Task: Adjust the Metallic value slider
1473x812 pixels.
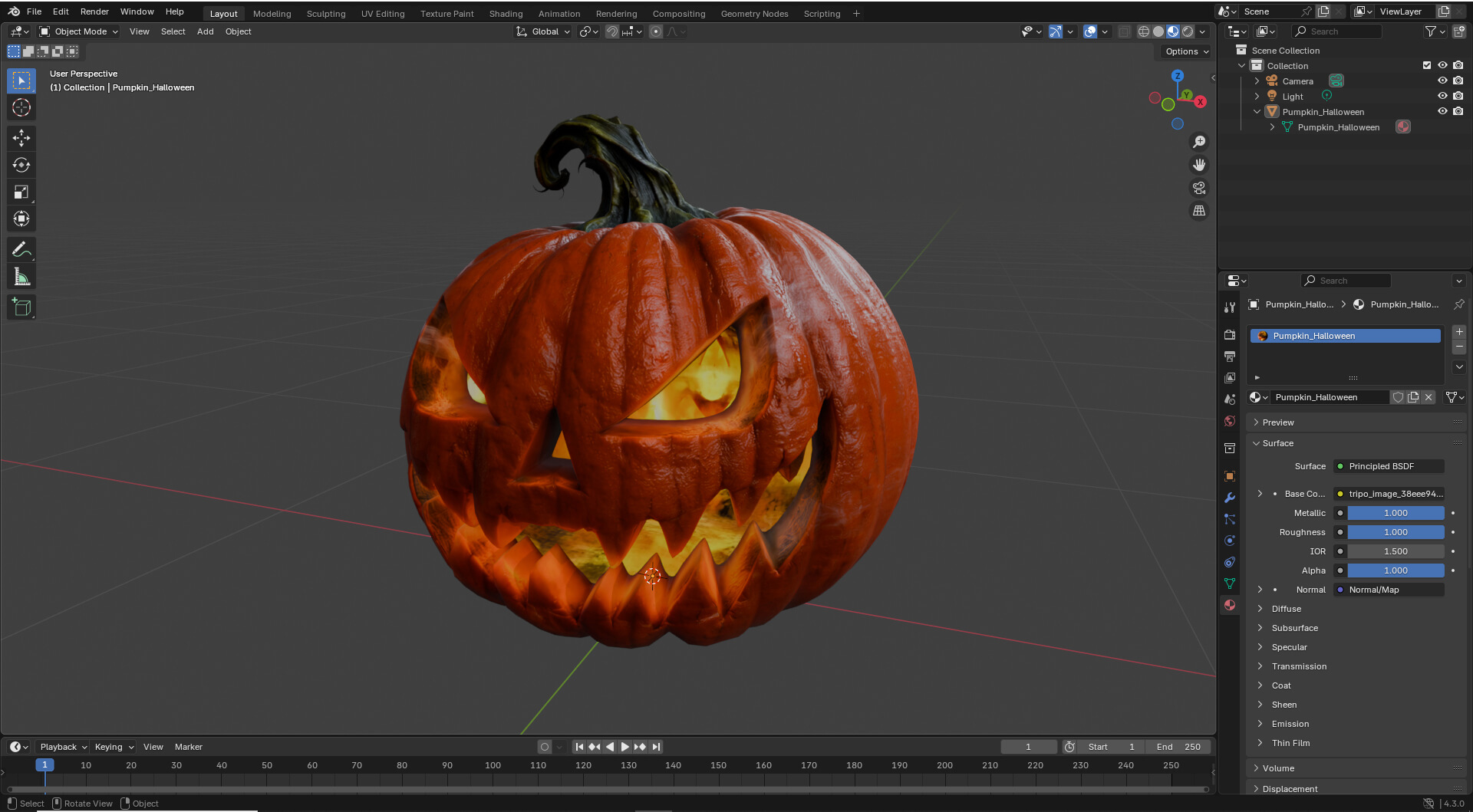Action: [x=1396, y=513]
